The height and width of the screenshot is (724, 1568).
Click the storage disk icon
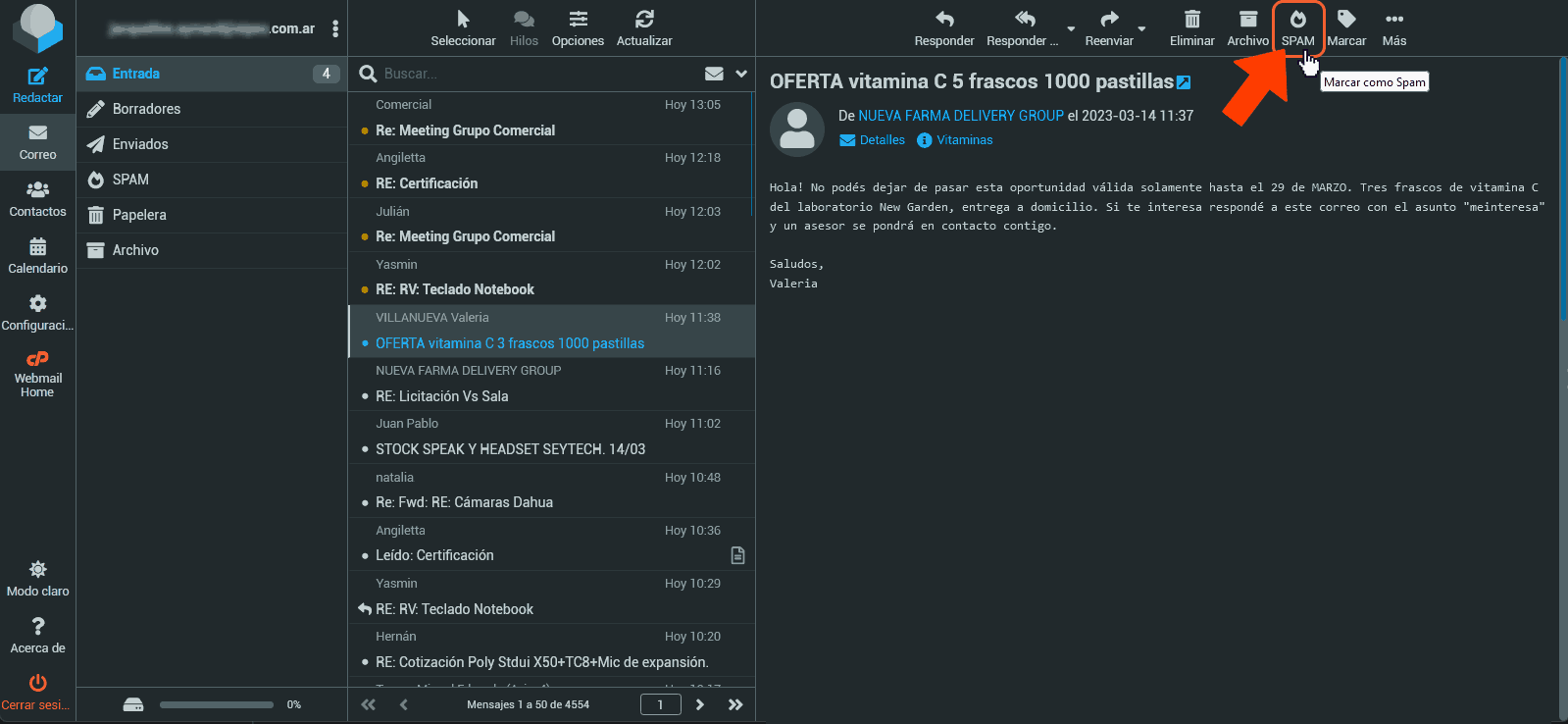point(133,704)
